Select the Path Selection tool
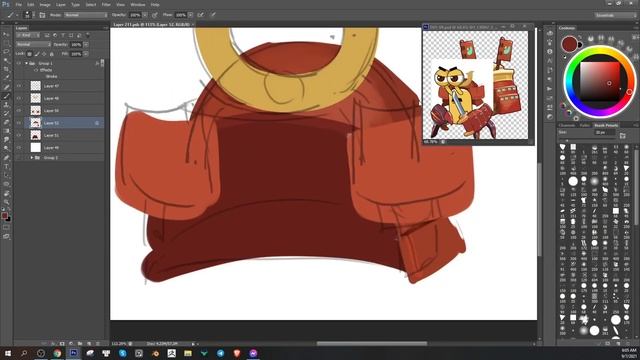 [x=6, y=175]
